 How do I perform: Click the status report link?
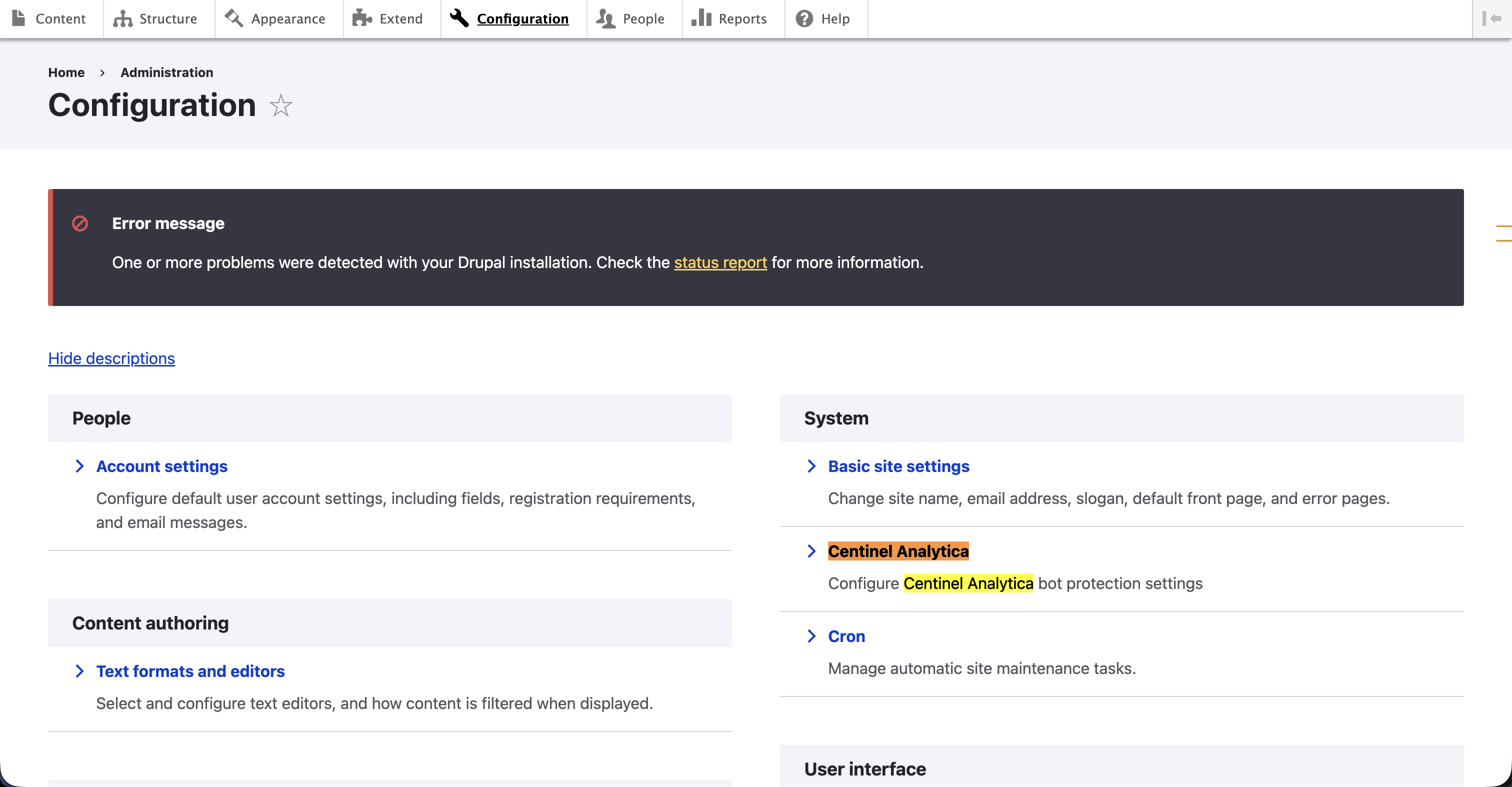point(720,262)
